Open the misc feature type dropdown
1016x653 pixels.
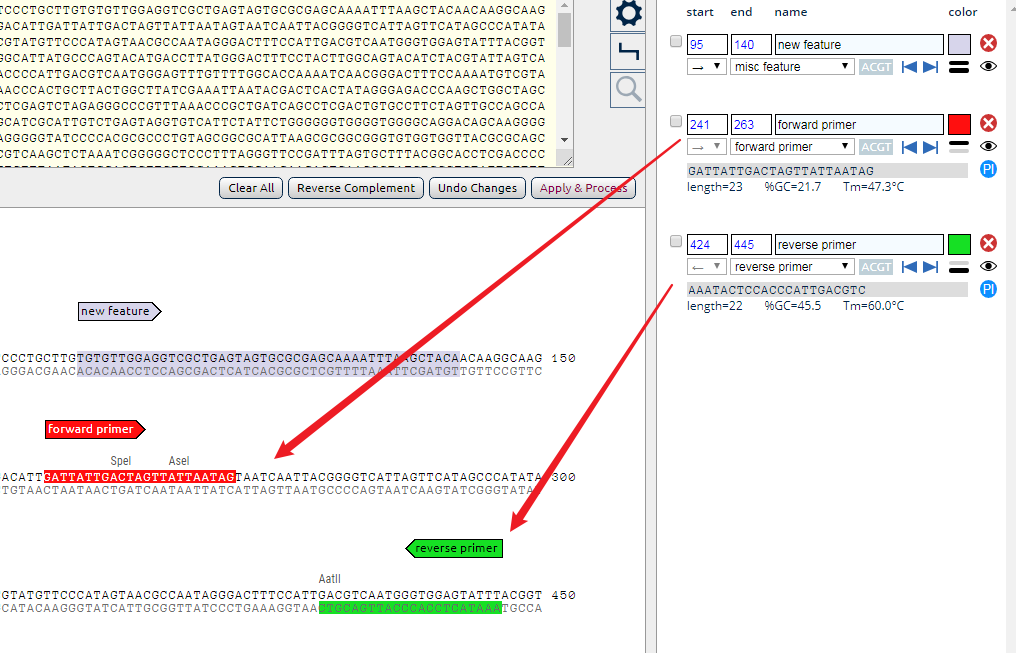[x=790, y=67]
